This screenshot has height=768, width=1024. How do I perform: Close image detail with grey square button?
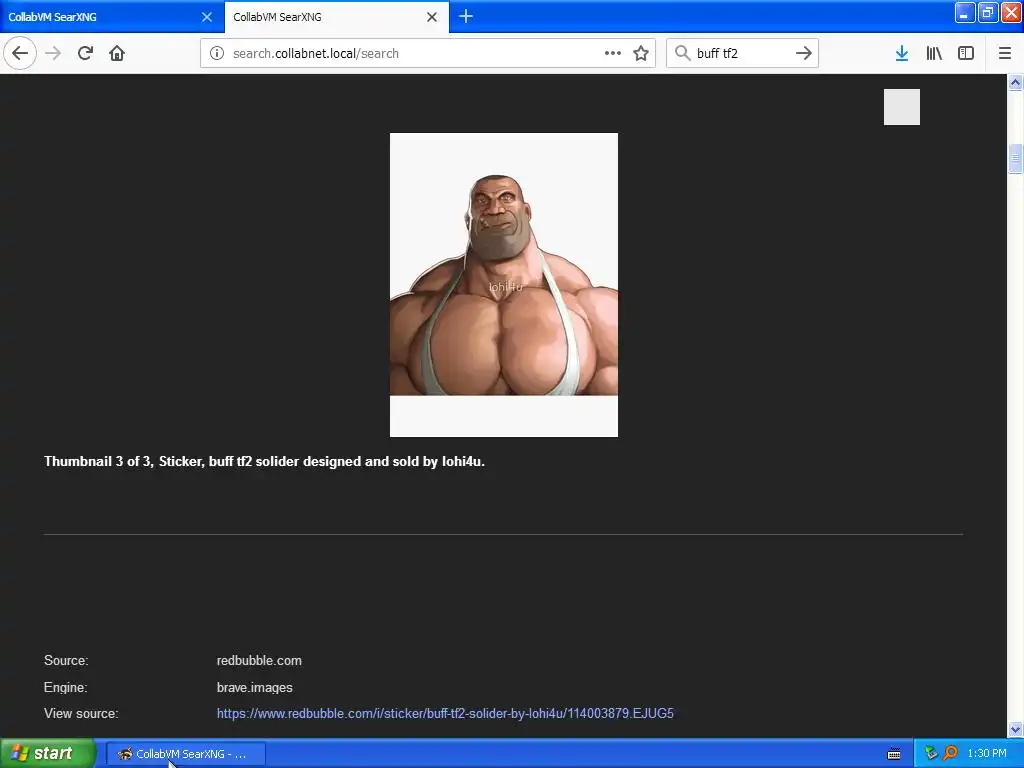(x=902, y=107)
